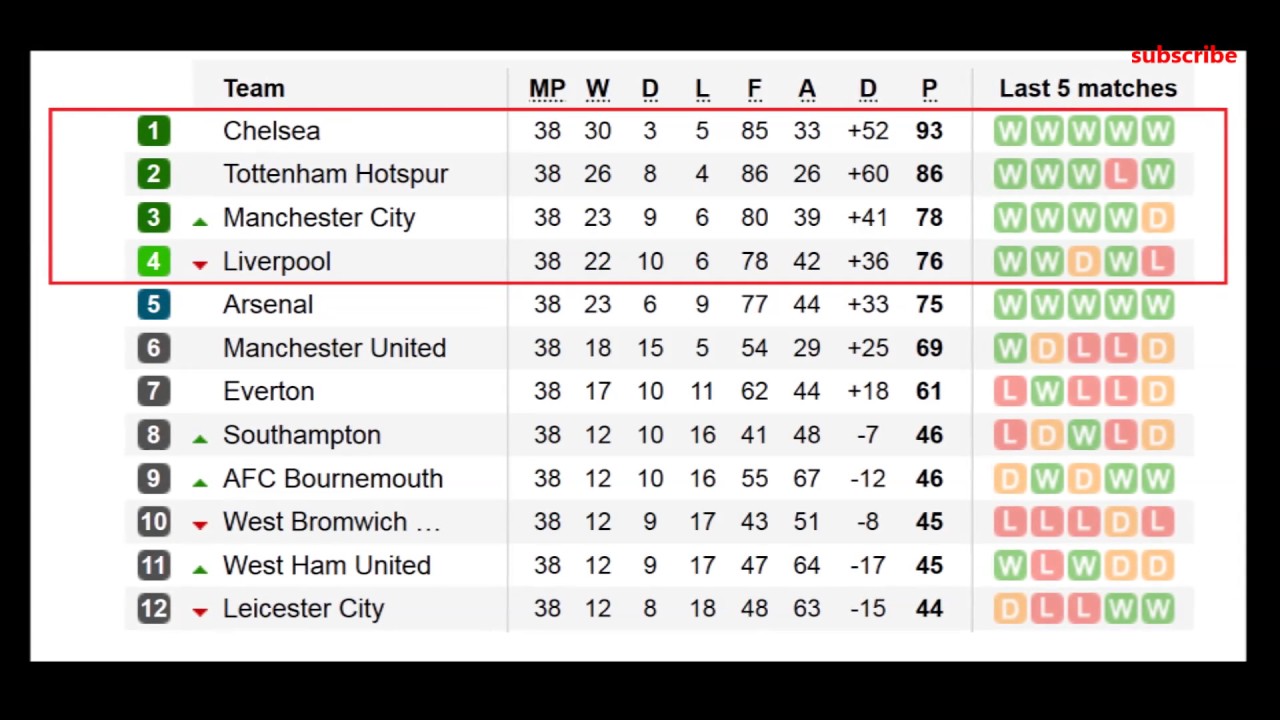Click Southampton's green up arrow
1280x720 pixels.
pyautogui.click(x=200, y=438)
